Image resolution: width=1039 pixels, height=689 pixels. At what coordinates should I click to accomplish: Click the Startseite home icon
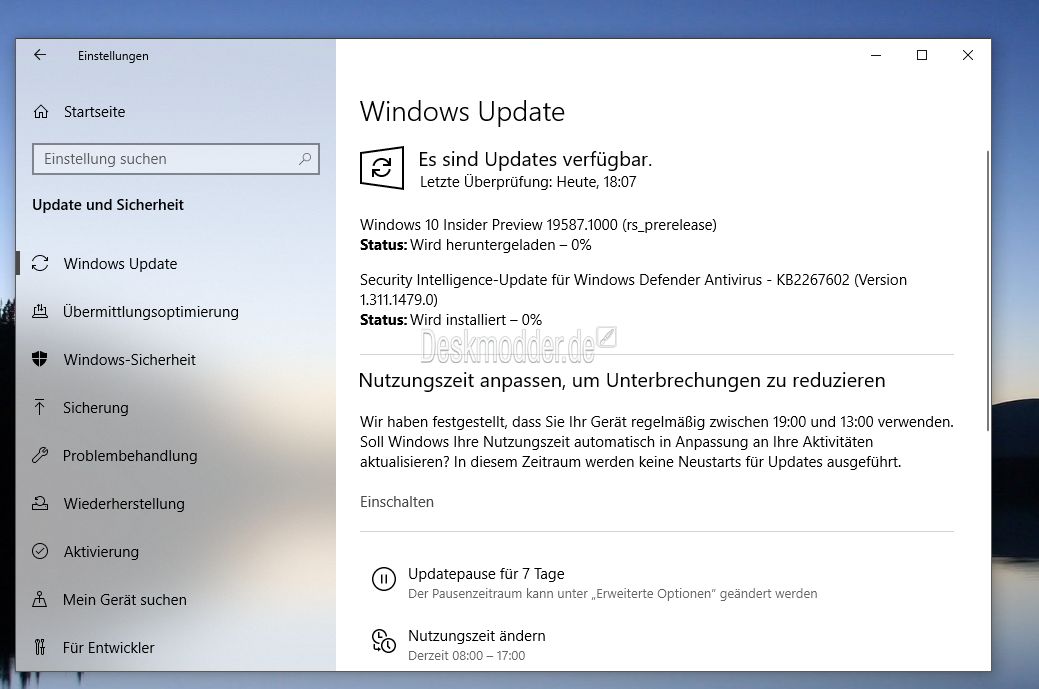tap(41, 112)
